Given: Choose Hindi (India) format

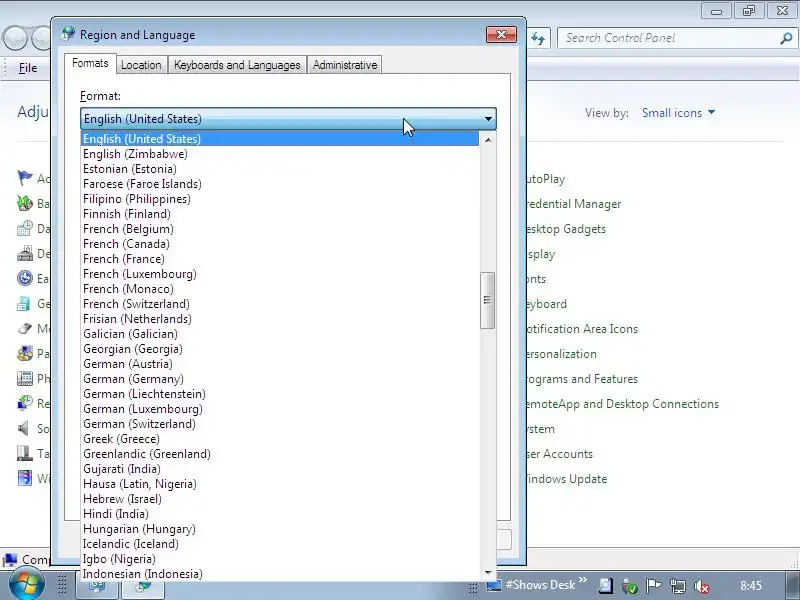Looking at the screenshot, I should pyautogui.click(x=280, y=514).
